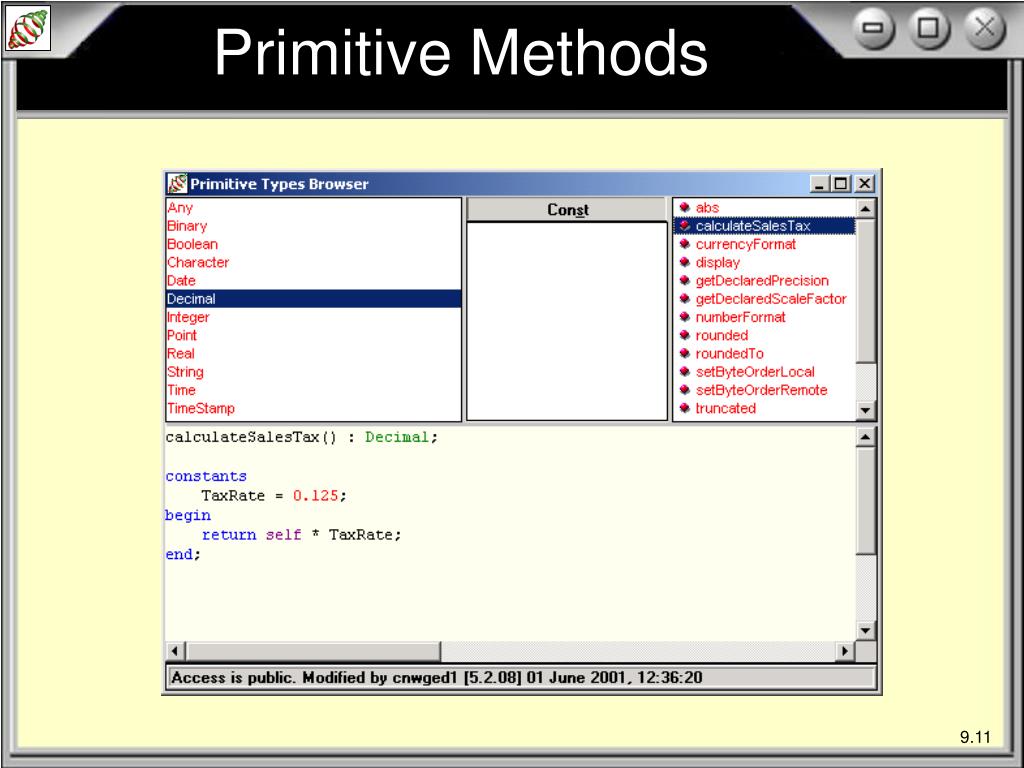Open the abs method name
Screen dimensions: 1024x768
point(707,208)
